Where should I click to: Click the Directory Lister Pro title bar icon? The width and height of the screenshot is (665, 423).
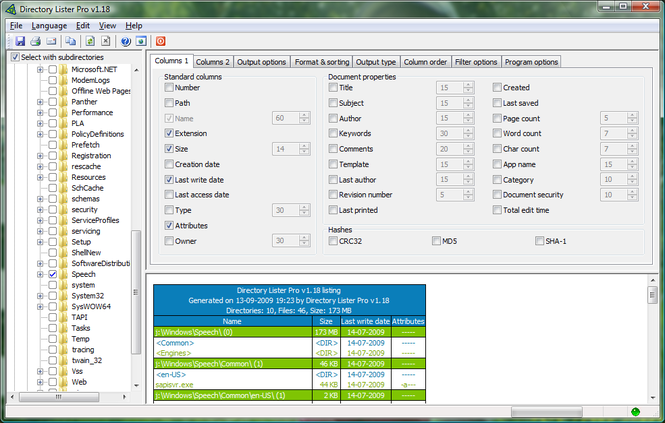pos(11,9)
